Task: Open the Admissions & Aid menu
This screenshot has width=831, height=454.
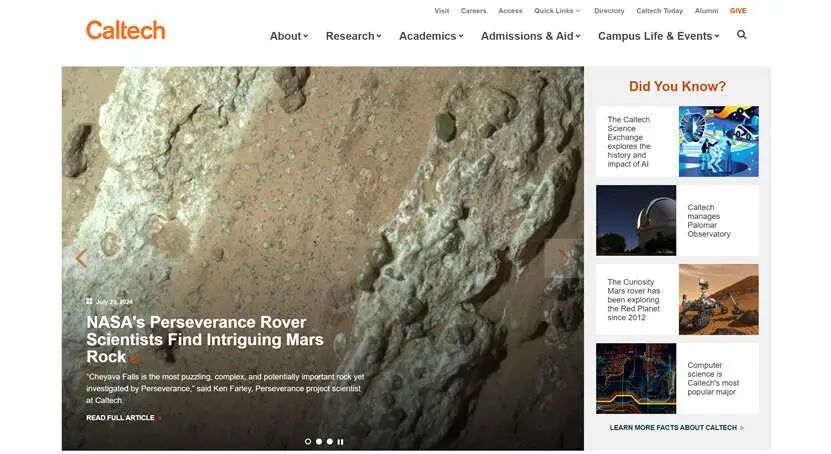Action: [531, 36]
